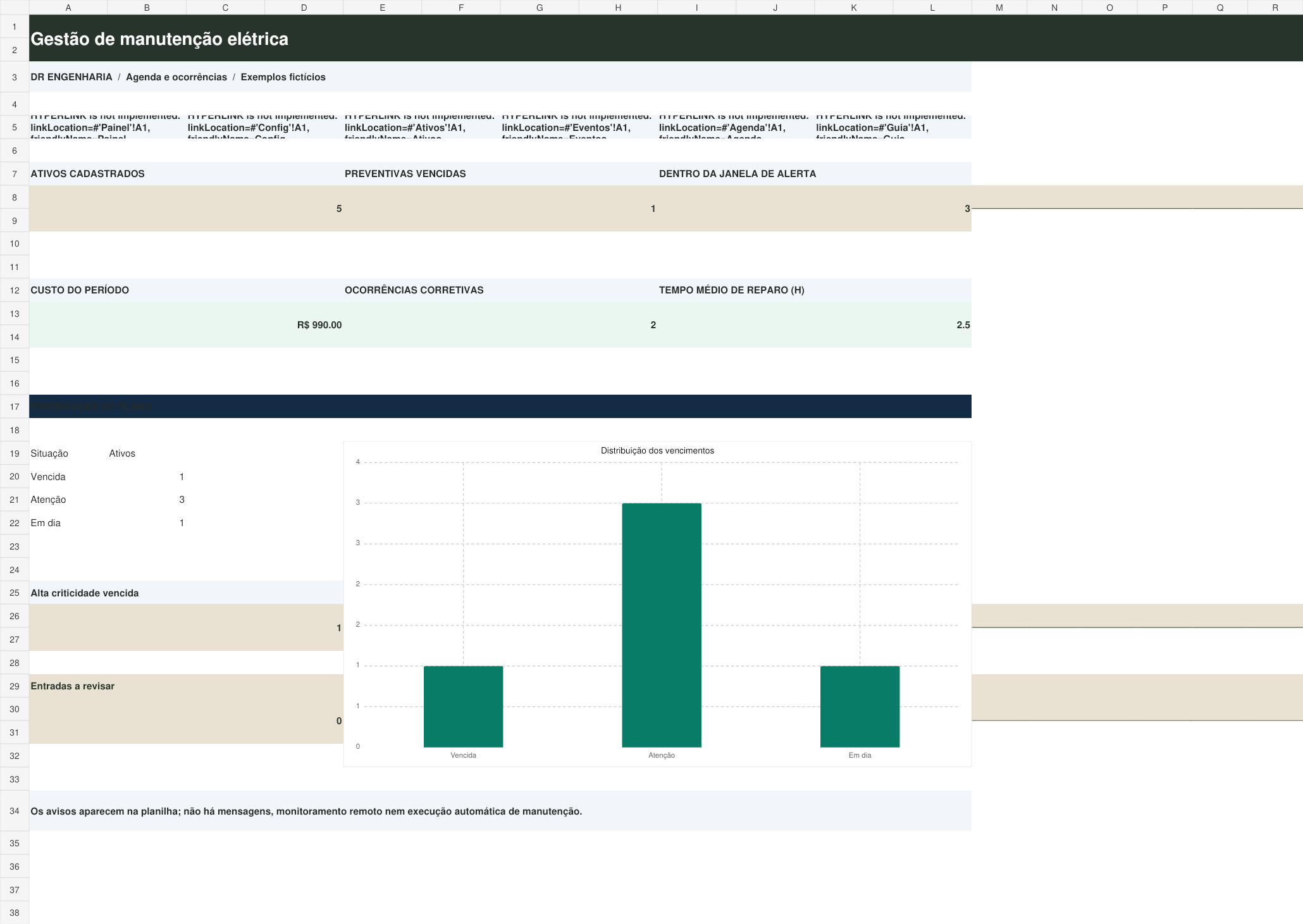Image resolution: width=1303 pixels, height=924 pixels.
Task: Open the Painel hyperlink cell
Action: 108,127
